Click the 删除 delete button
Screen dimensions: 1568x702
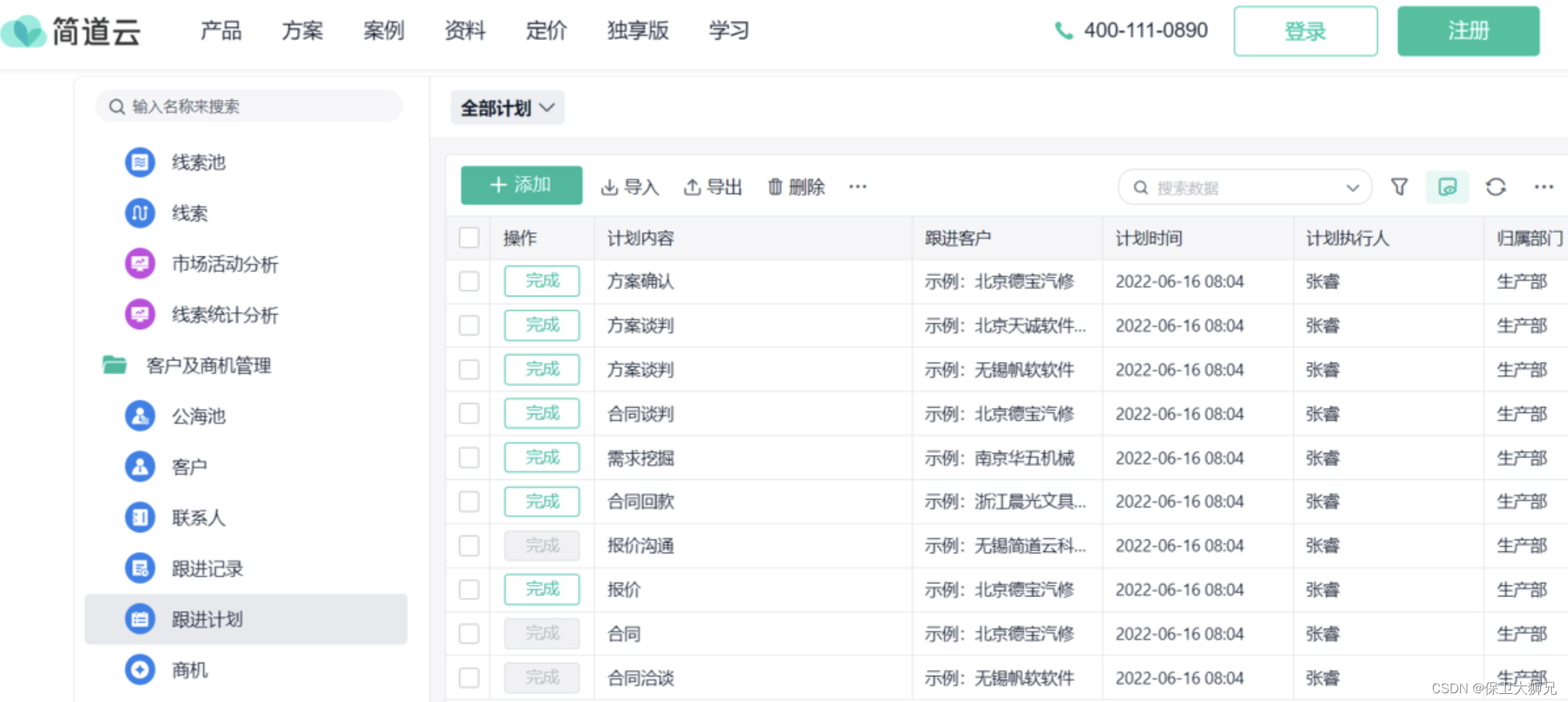tap(796, 187)
